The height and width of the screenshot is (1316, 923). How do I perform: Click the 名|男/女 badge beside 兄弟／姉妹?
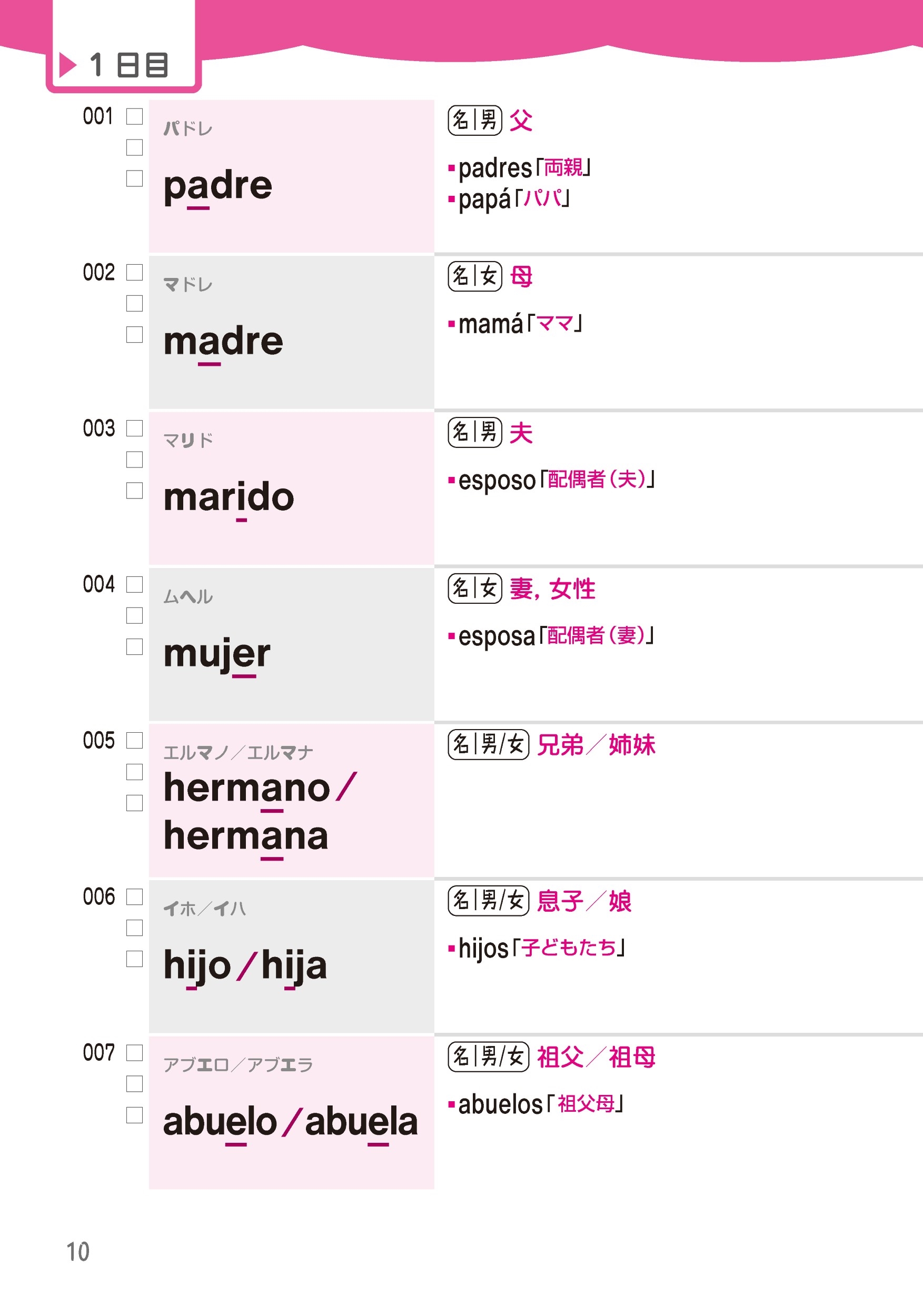(488, 744)
